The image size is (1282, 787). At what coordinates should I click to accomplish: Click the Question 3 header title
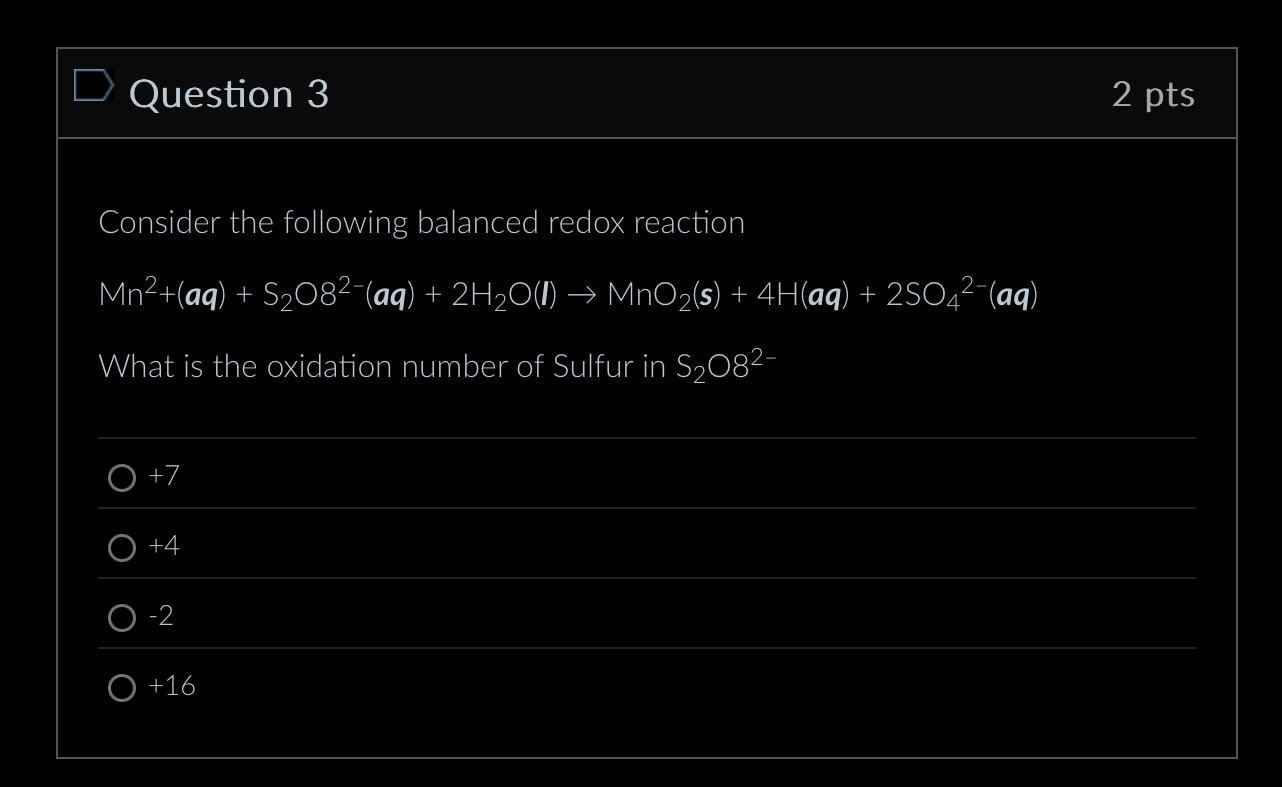point(229,93)
